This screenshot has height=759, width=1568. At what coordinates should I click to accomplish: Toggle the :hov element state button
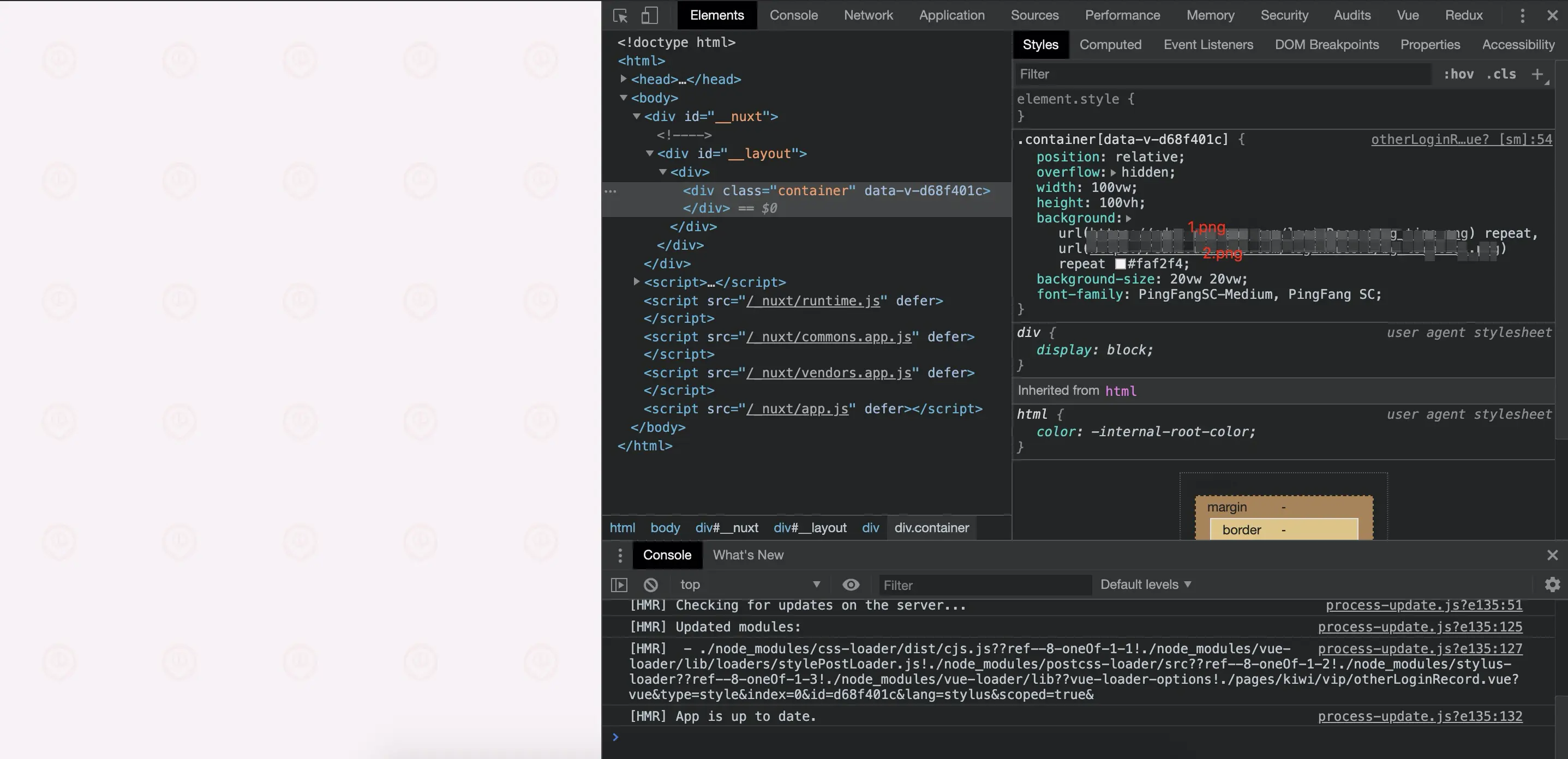[1458, 74]
